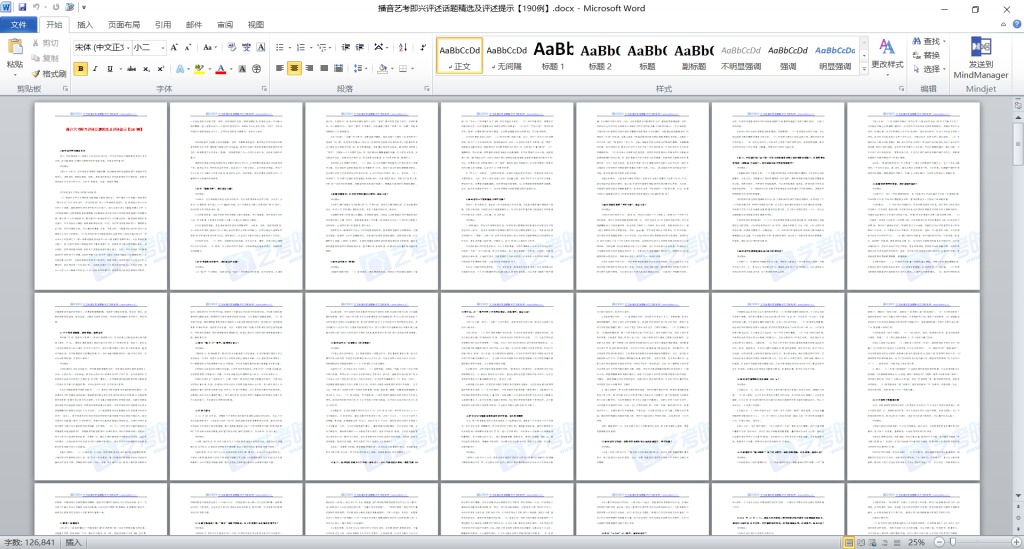The width and height of the screenshot is (1024, 549).
Task: Toggle Italic formatting on
Action: (97, 69)
